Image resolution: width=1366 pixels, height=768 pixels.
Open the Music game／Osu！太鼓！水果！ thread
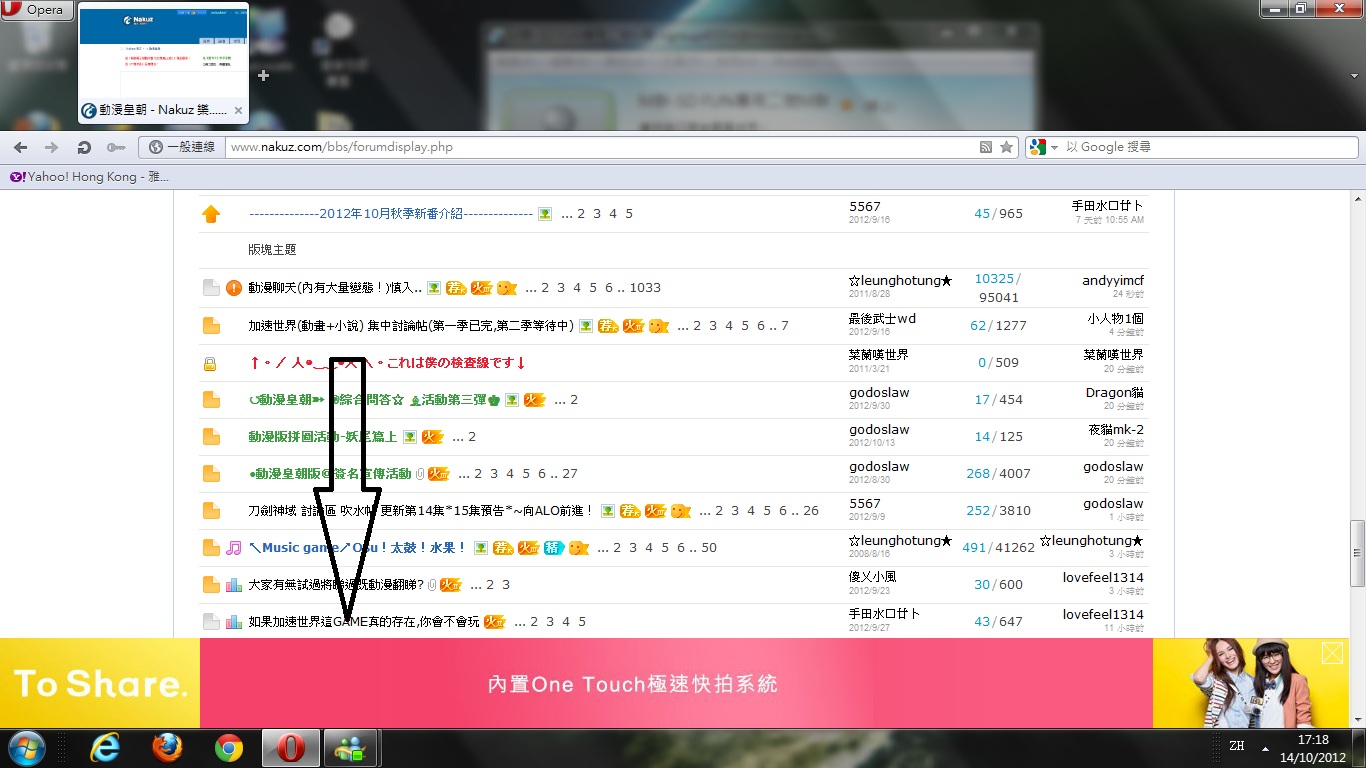pyautogui.click(x=358, y=548)
